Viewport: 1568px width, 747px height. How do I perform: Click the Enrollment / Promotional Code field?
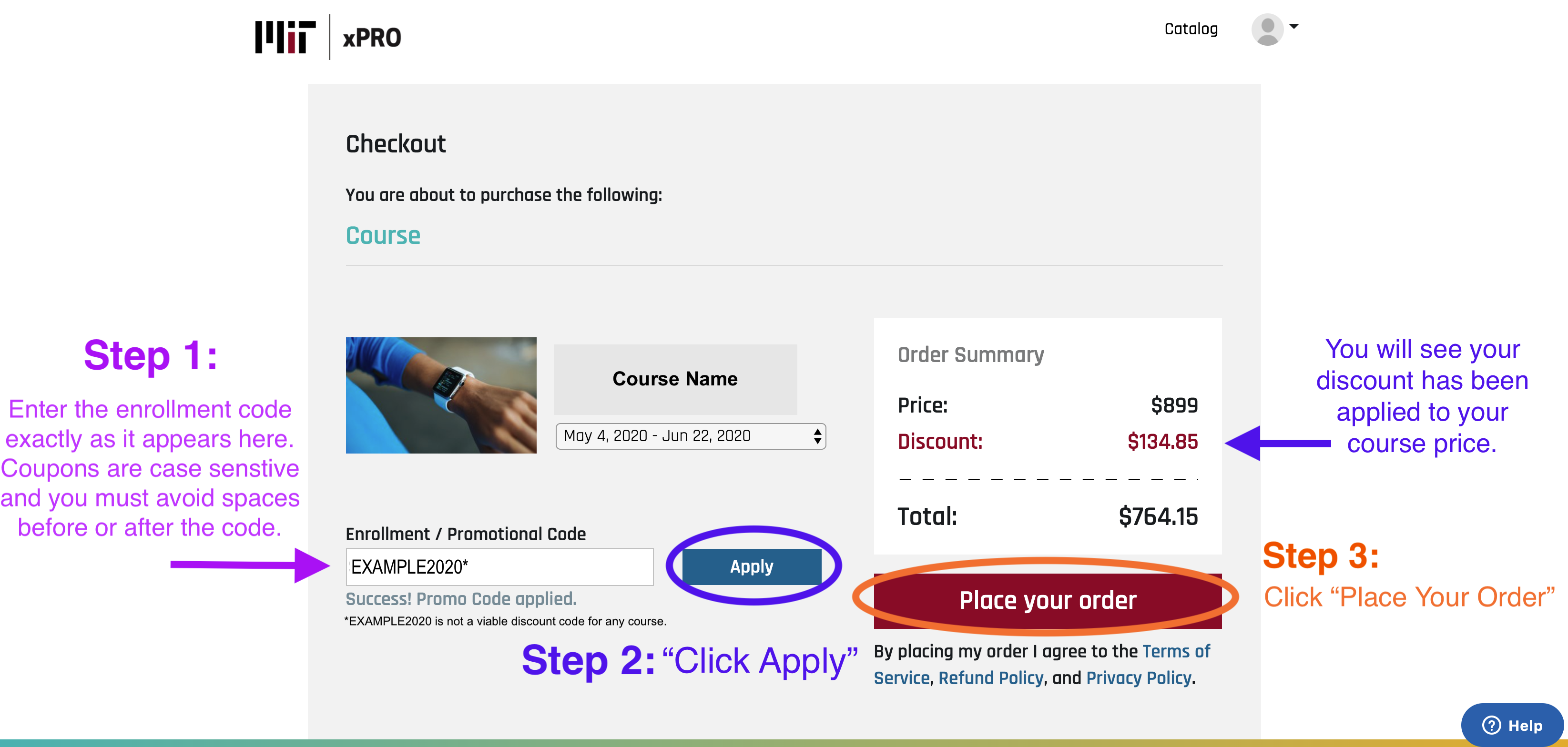499,567
